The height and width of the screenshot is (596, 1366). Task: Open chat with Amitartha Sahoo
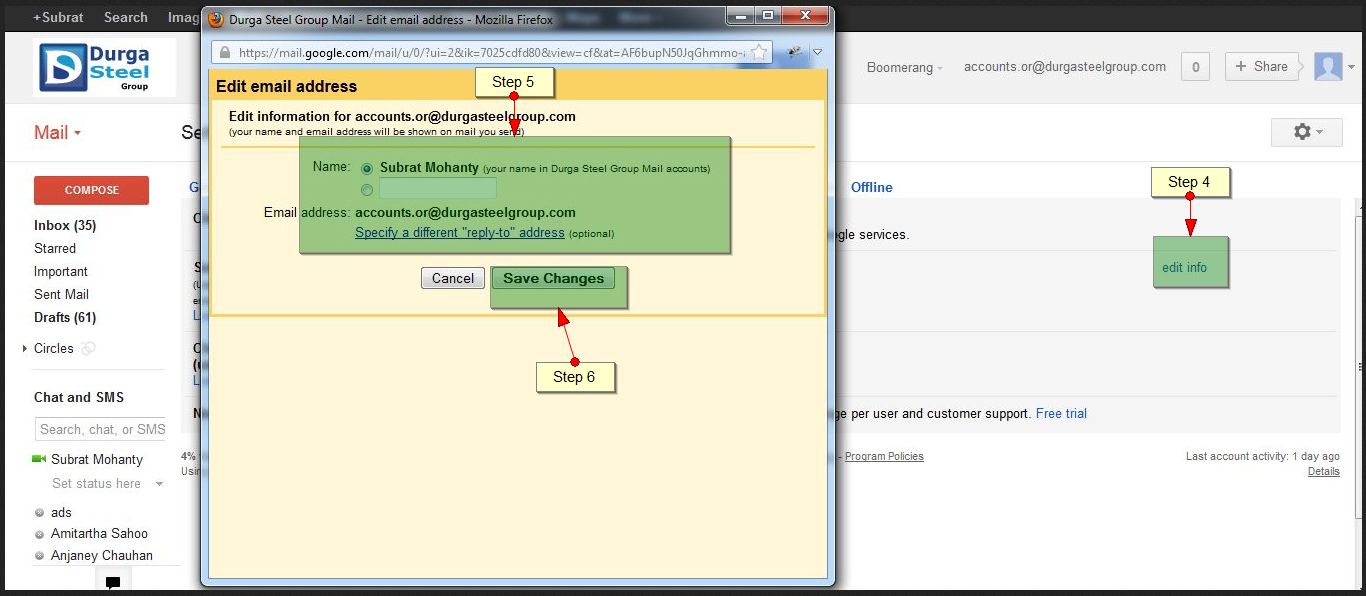point(99,533)
